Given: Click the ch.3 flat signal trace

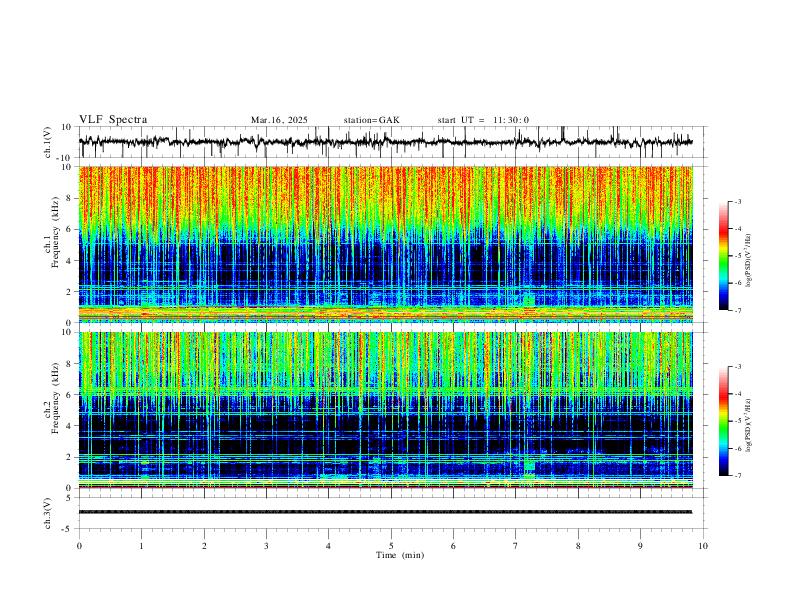Looking at the screenshot, I should (385, 512).
